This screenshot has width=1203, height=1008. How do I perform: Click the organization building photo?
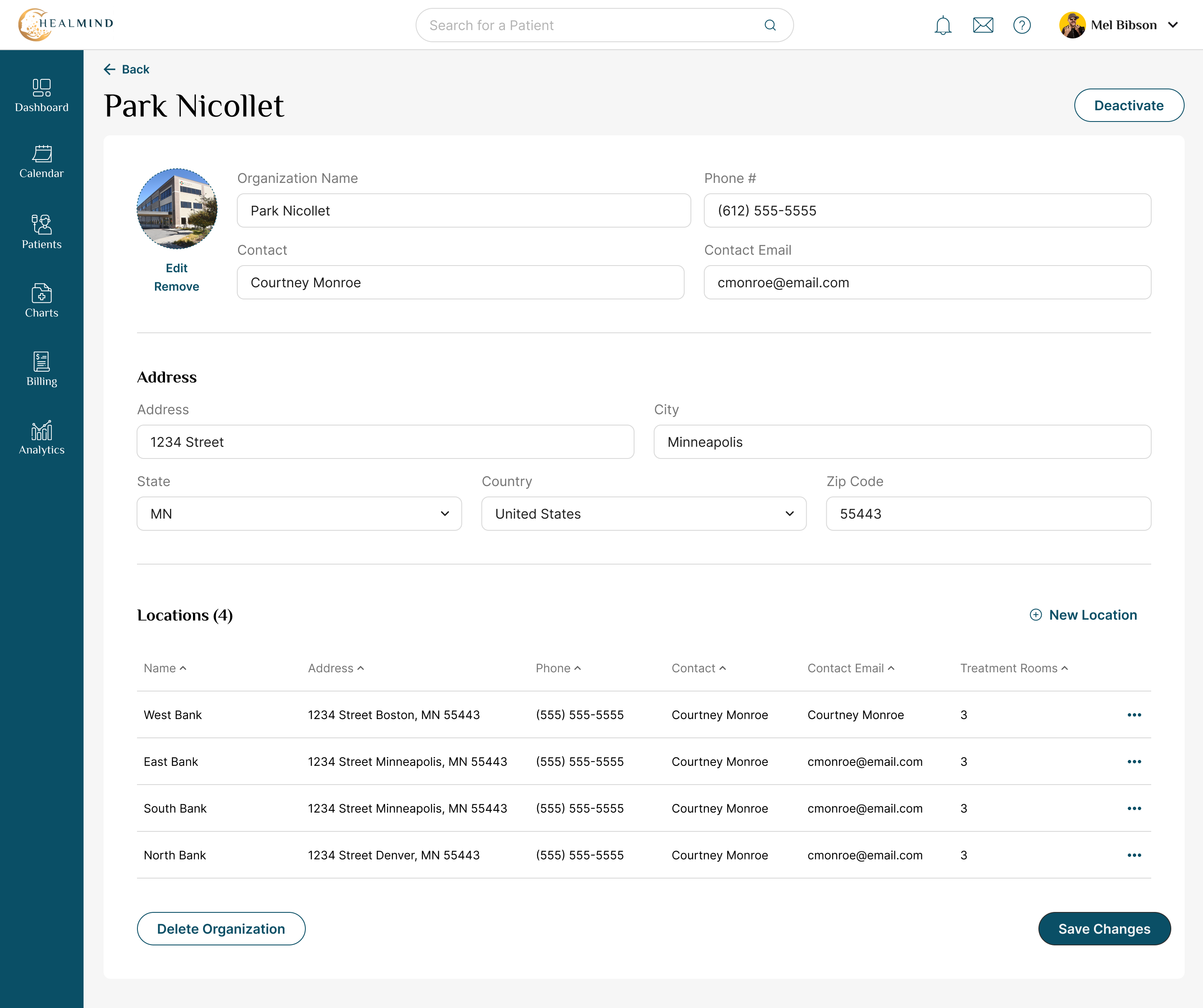pyautogui.click(x=177, y=208)
